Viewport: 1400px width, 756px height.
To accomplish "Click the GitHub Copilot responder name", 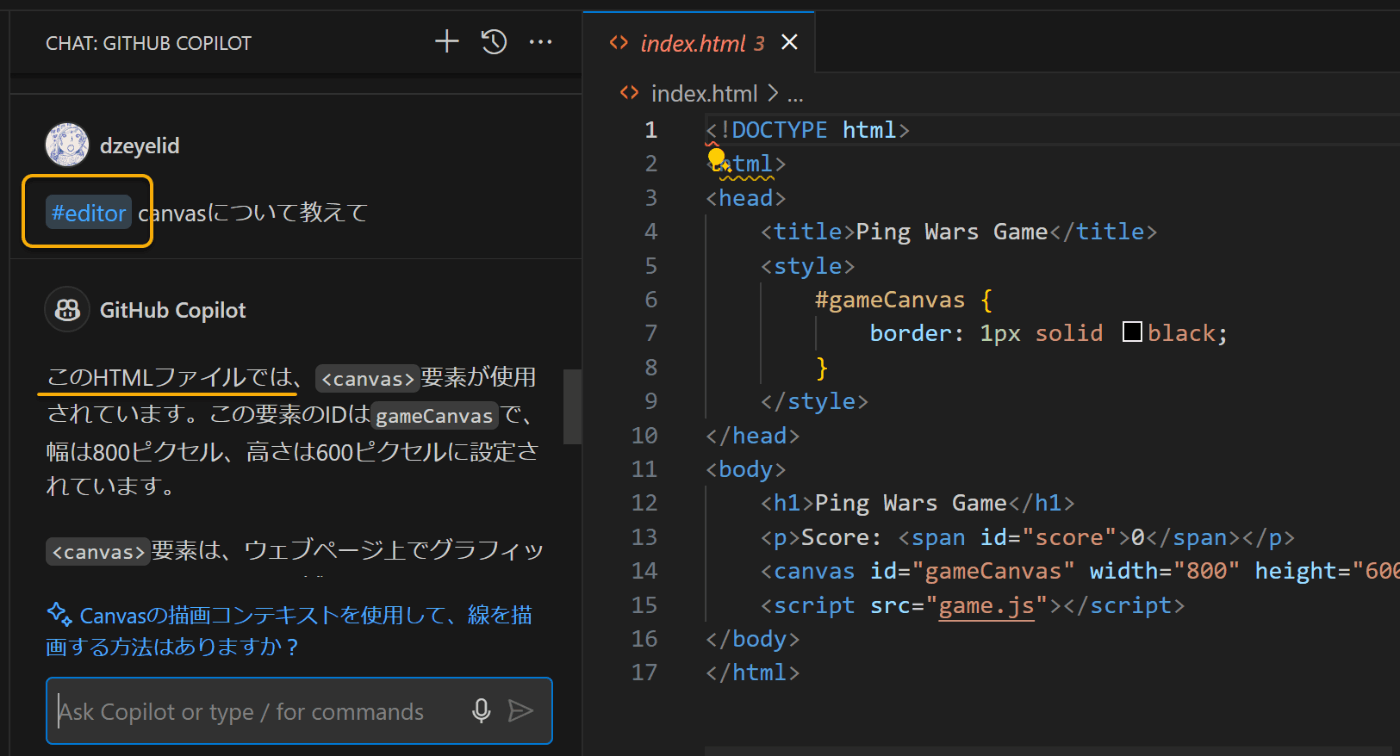I will pos(173,310).
